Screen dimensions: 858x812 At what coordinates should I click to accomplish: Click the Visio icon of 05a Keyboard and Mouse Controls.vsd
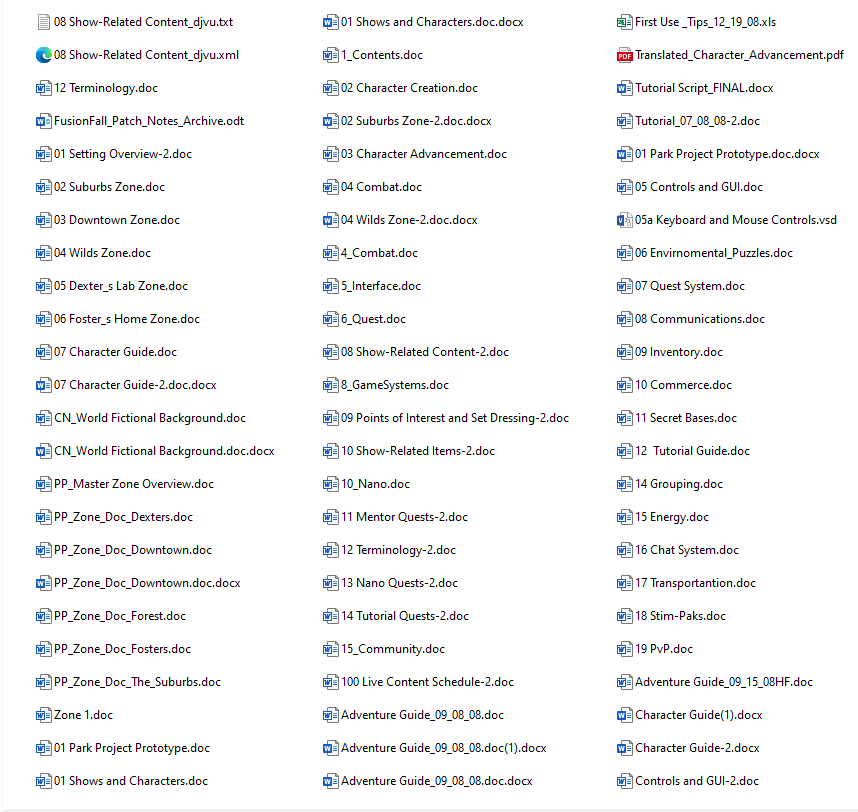point(624,220)
